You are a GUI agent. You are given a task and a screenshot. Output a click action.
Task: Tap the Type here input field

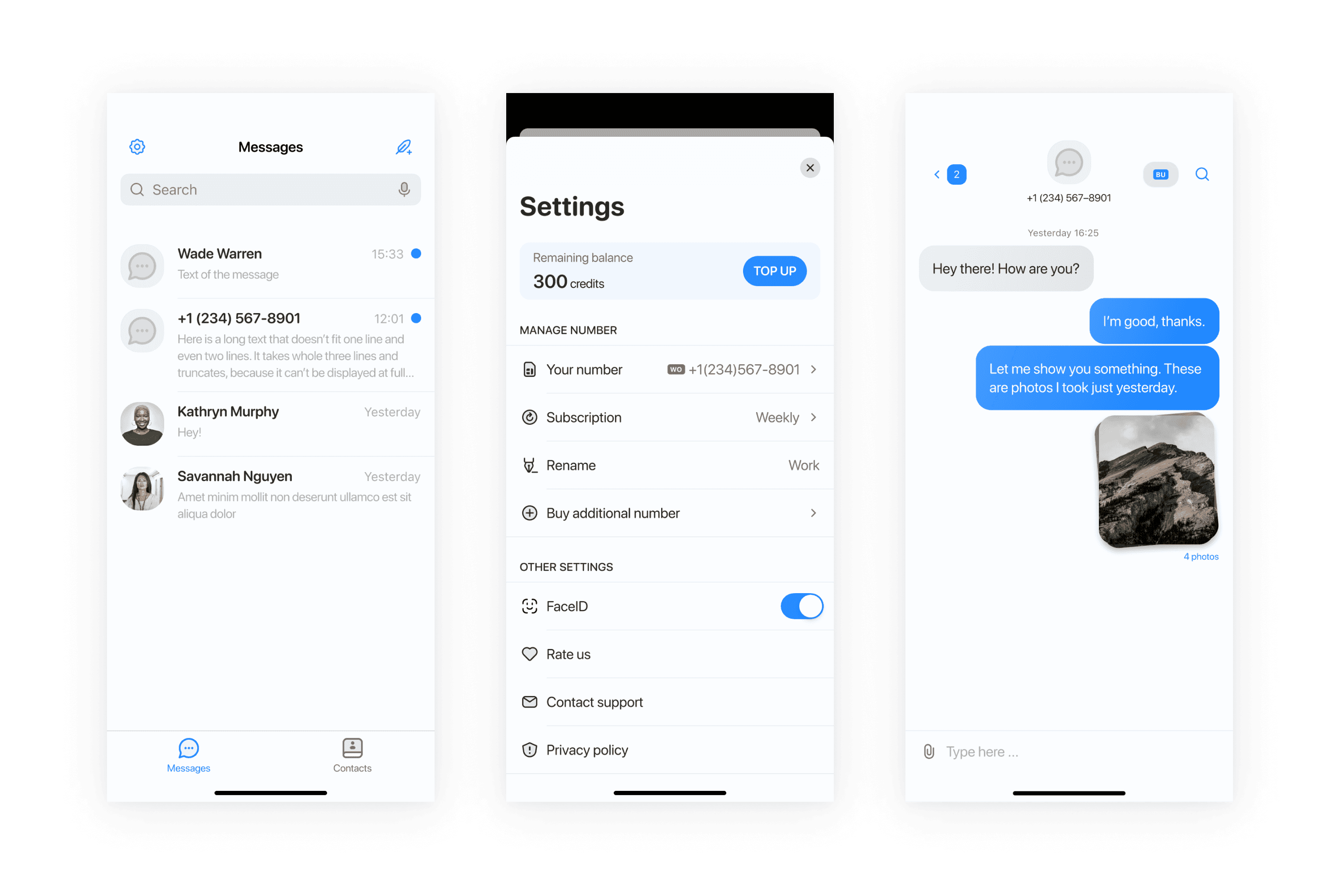click(1075, 751)
